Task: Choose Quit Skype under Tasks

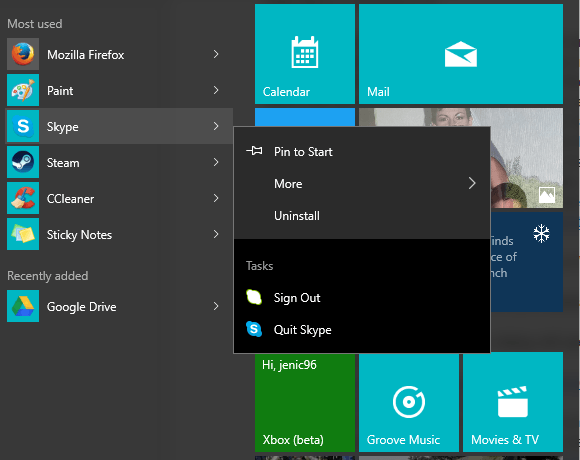Action: coord(362,329)
